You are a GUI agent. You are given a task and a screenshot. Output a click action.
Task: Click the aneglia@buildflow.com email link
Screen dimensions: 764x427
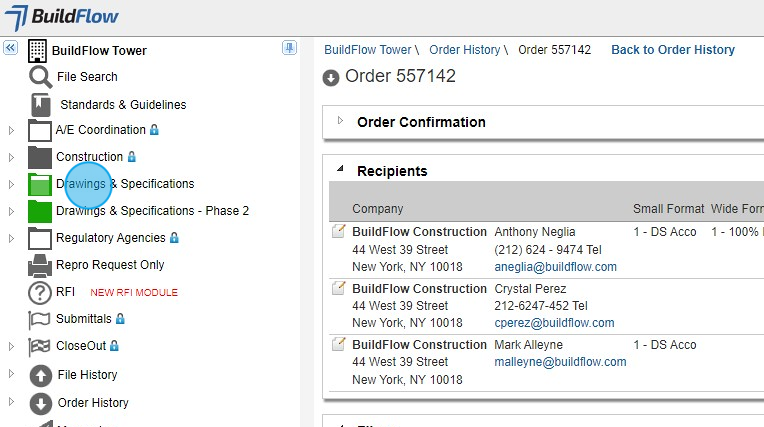pyautogui.click(x=555, y=267)
